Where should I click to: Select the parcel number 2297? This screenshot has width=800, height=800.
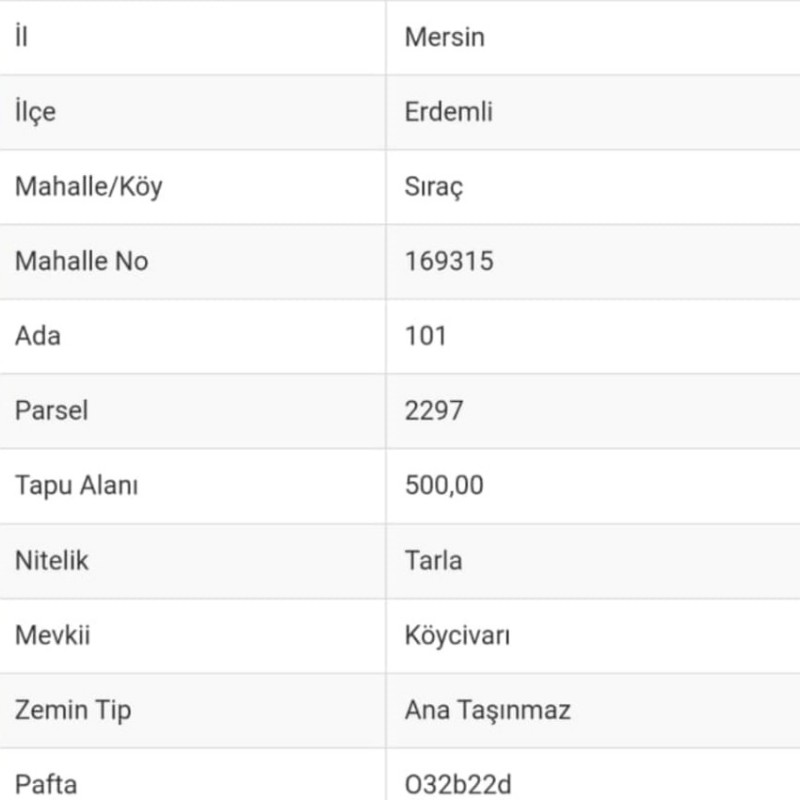pos(434,410)
